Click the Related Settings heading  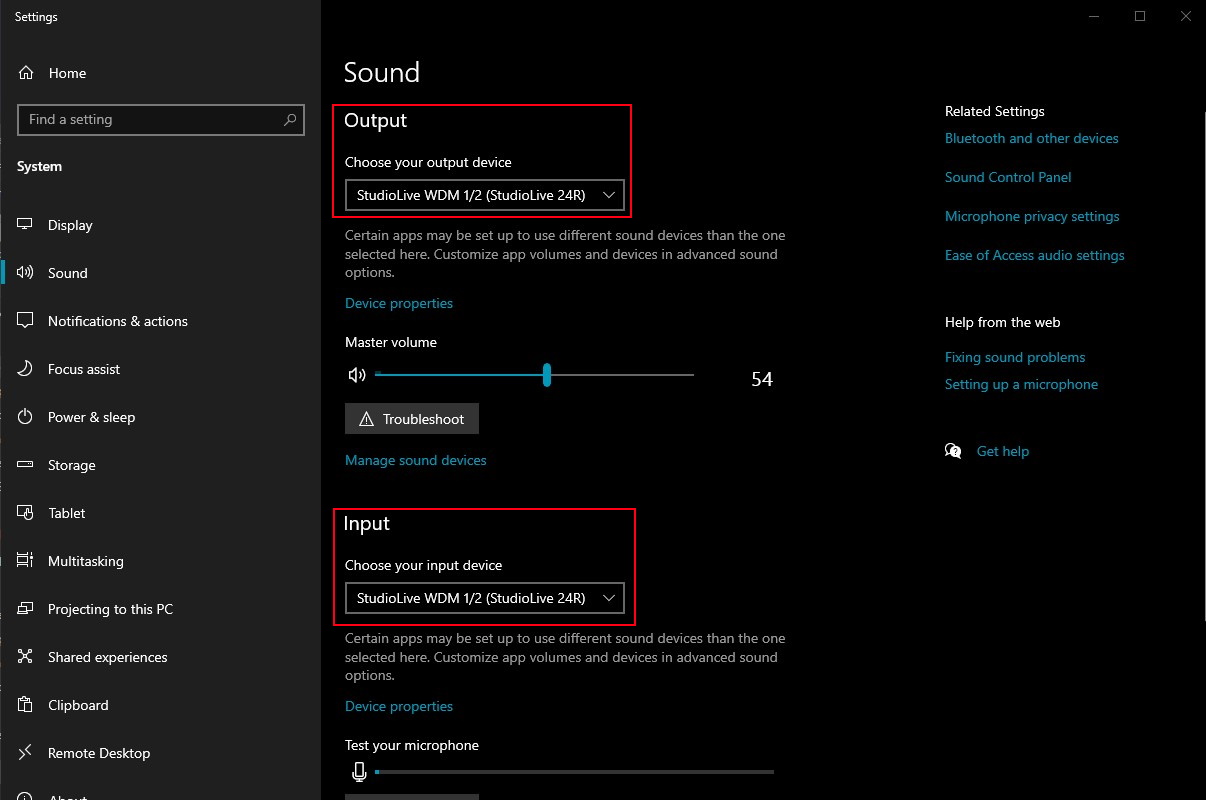pyautogui.click(x=995, y=111)
